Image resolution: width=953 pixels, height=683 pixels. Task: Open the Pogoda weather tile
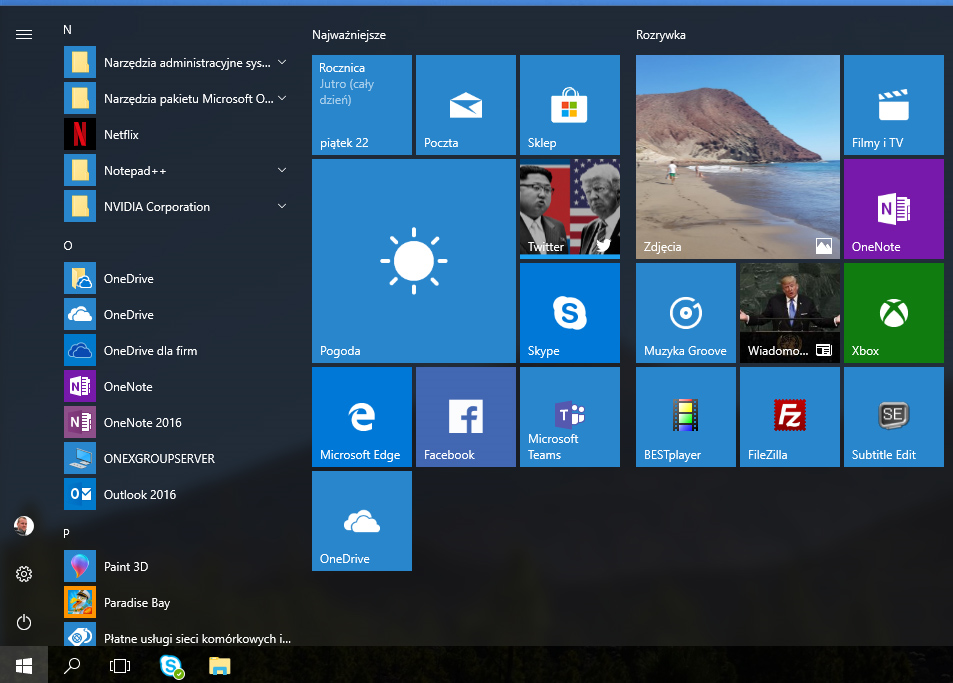click(413, 261)
